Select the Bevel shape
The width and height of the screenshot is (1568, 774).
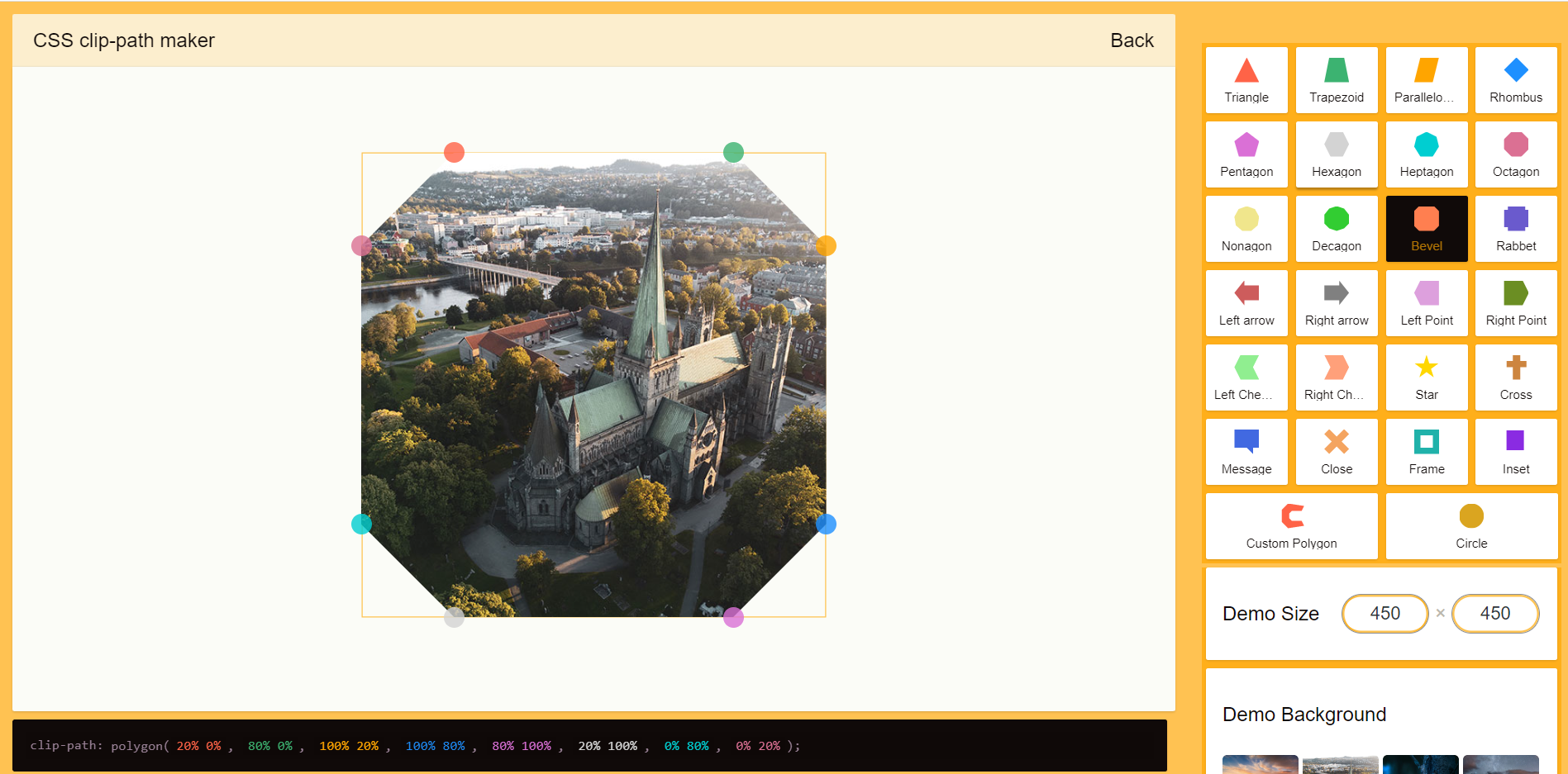1427,229
